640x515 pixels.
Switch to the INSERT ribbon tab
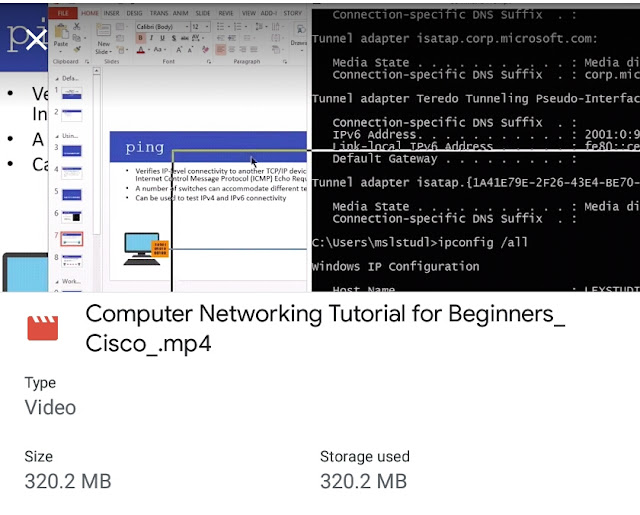tap(111, 13)
